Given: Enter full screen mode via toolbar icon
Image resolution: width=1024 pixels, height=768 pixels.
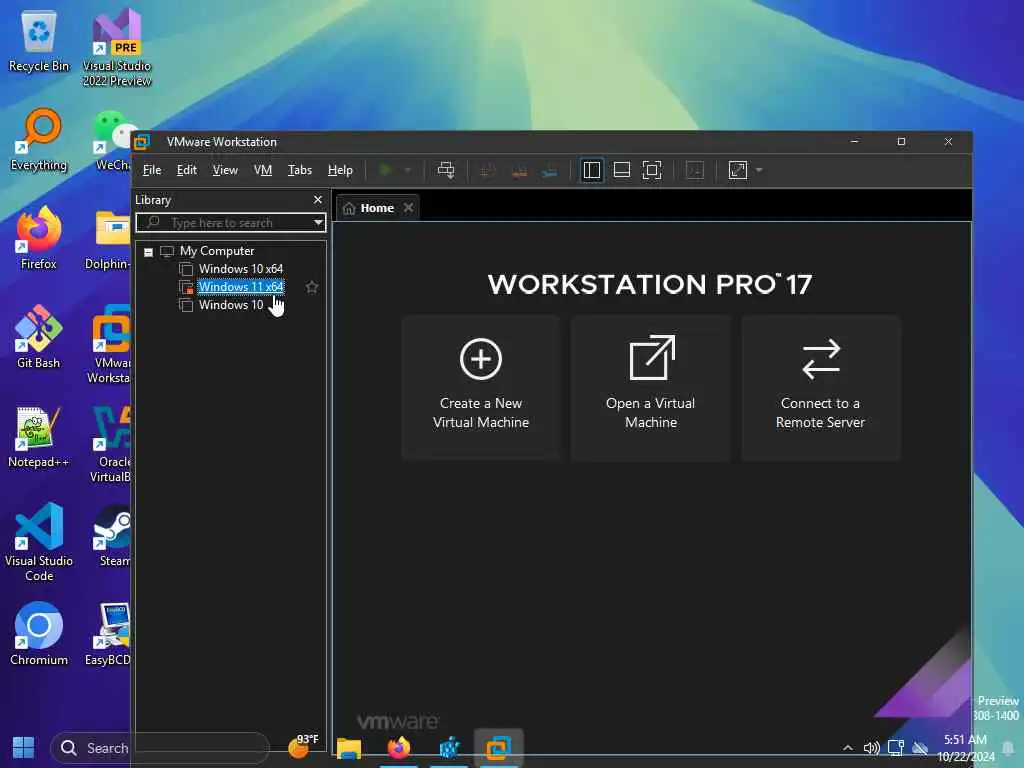Looking at the screenshot, I should point(652,170).
